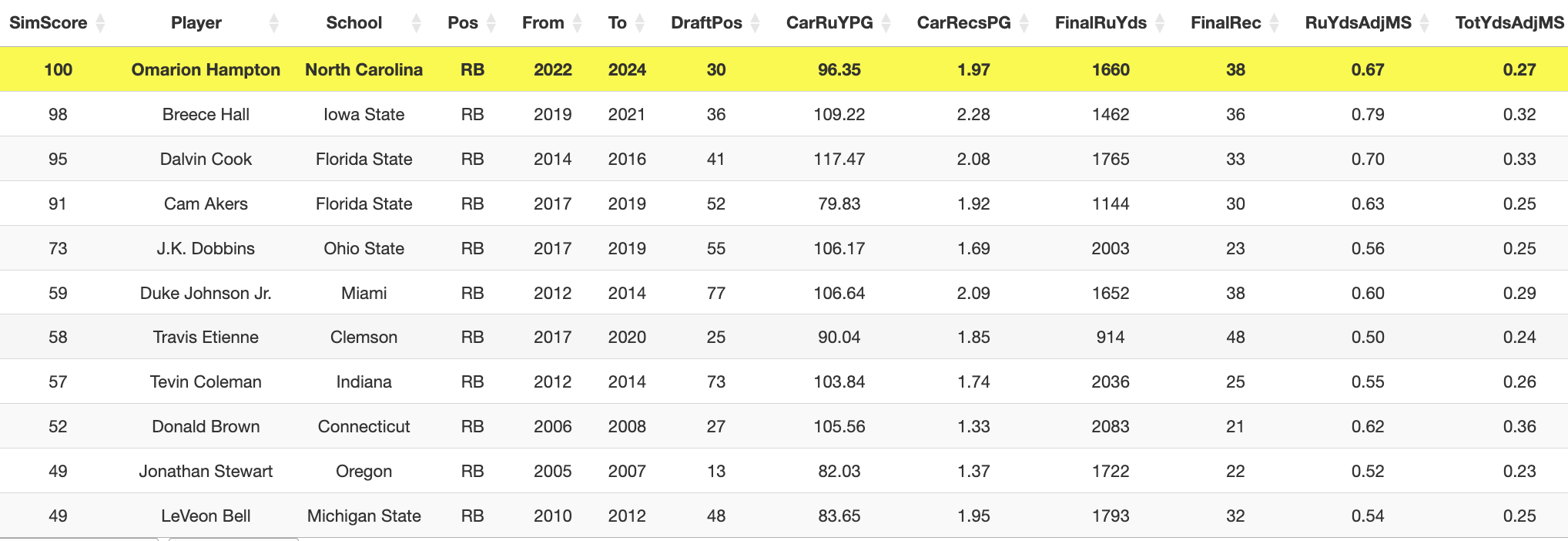The image size is (1568, 541).
Task: Click the Travis Etienne name cell
Action: 206,337
